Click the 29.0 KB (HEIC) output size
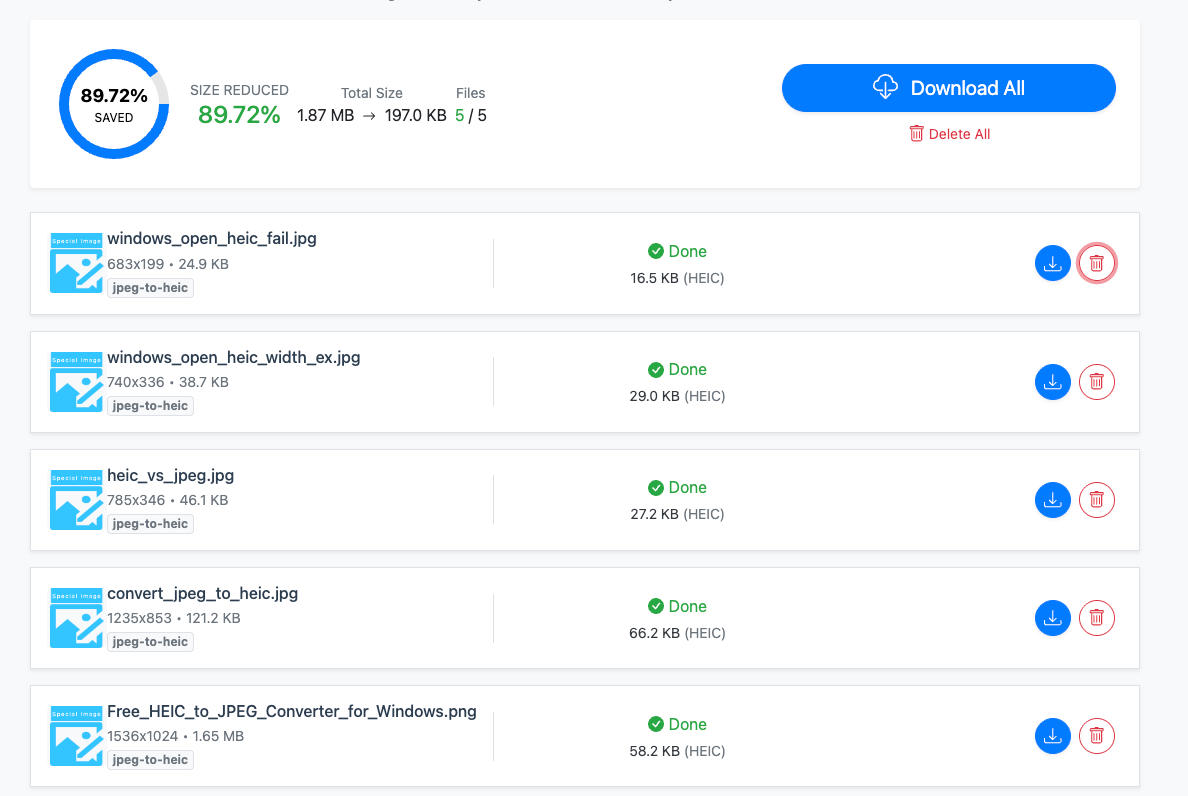1188x796 pixels. coord(677,396)
